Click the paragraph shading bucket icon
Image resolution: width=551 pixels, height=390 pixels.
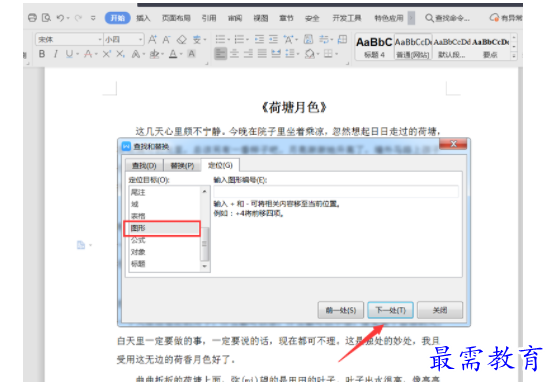[310, 54]
